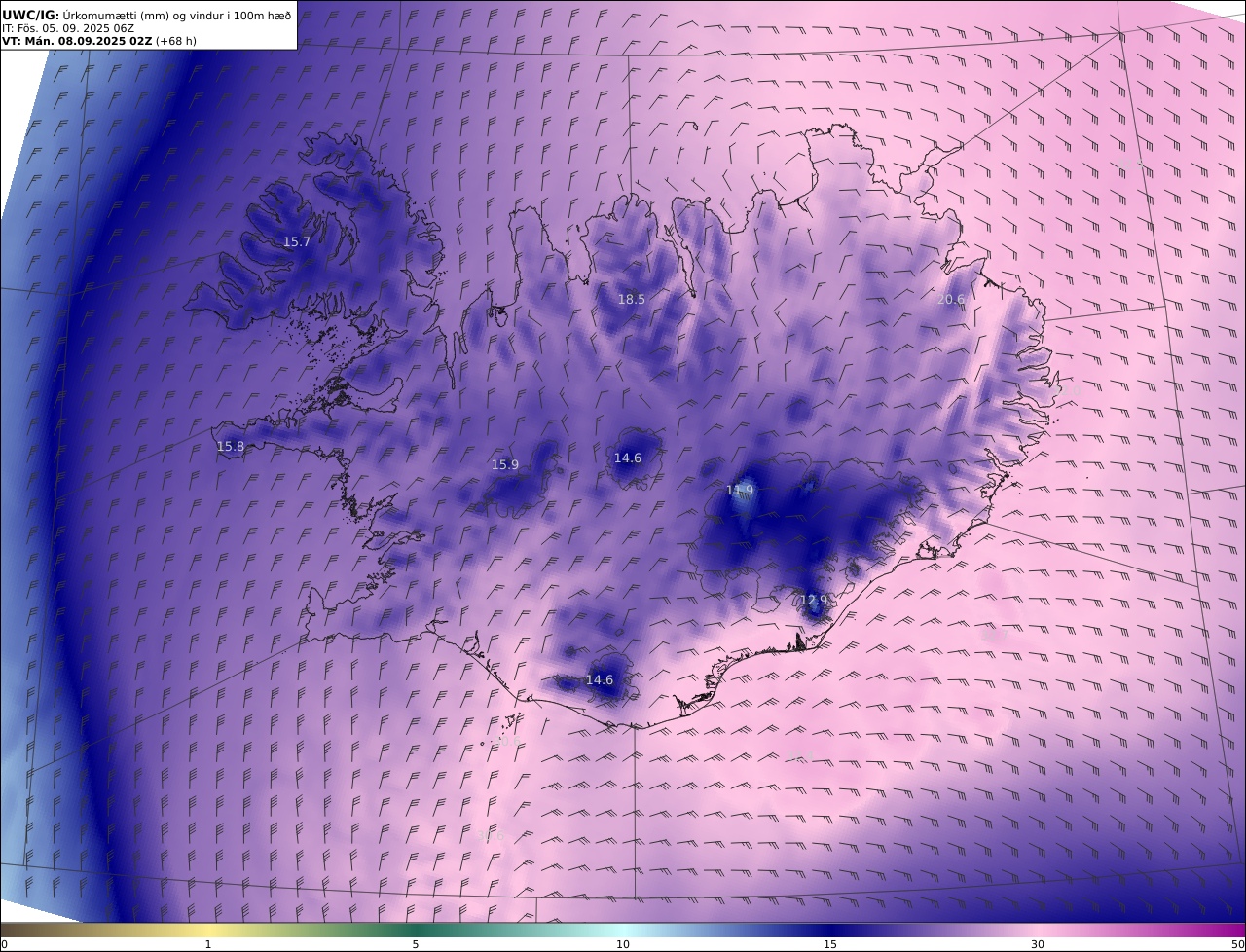This screenshot has height=952, width=1246.
Task: Click the 15.8 value on the Snæfellsnes peninsula
Action: point(231,446)
